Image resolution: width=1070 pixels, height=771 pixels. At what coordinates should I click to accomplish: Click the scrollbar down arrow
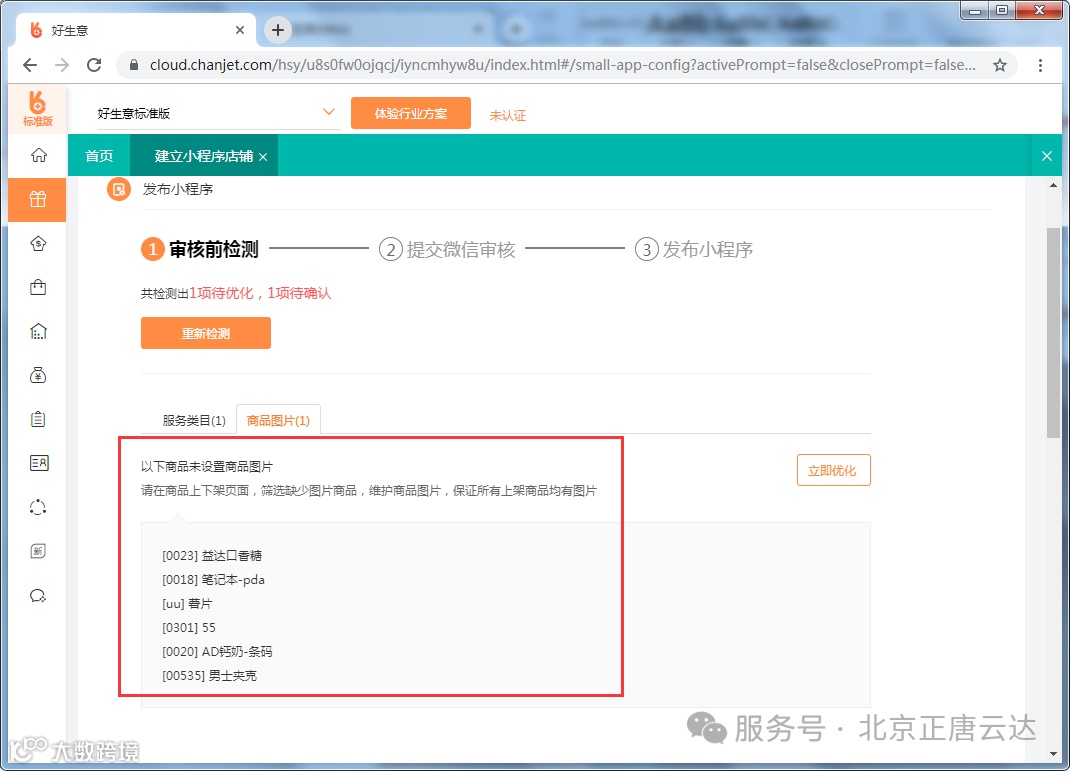click(1053, 754)
